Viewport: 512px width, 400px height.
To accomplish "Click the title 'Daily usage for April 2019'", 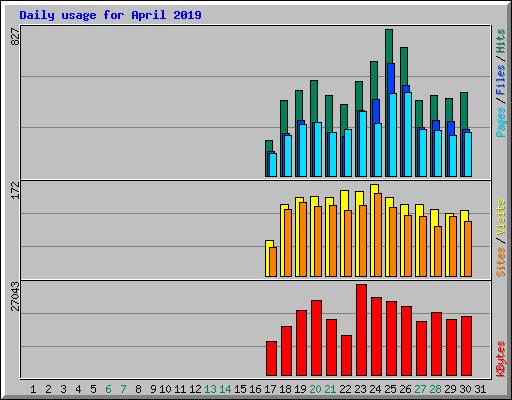I will click(x=110, y=15).
